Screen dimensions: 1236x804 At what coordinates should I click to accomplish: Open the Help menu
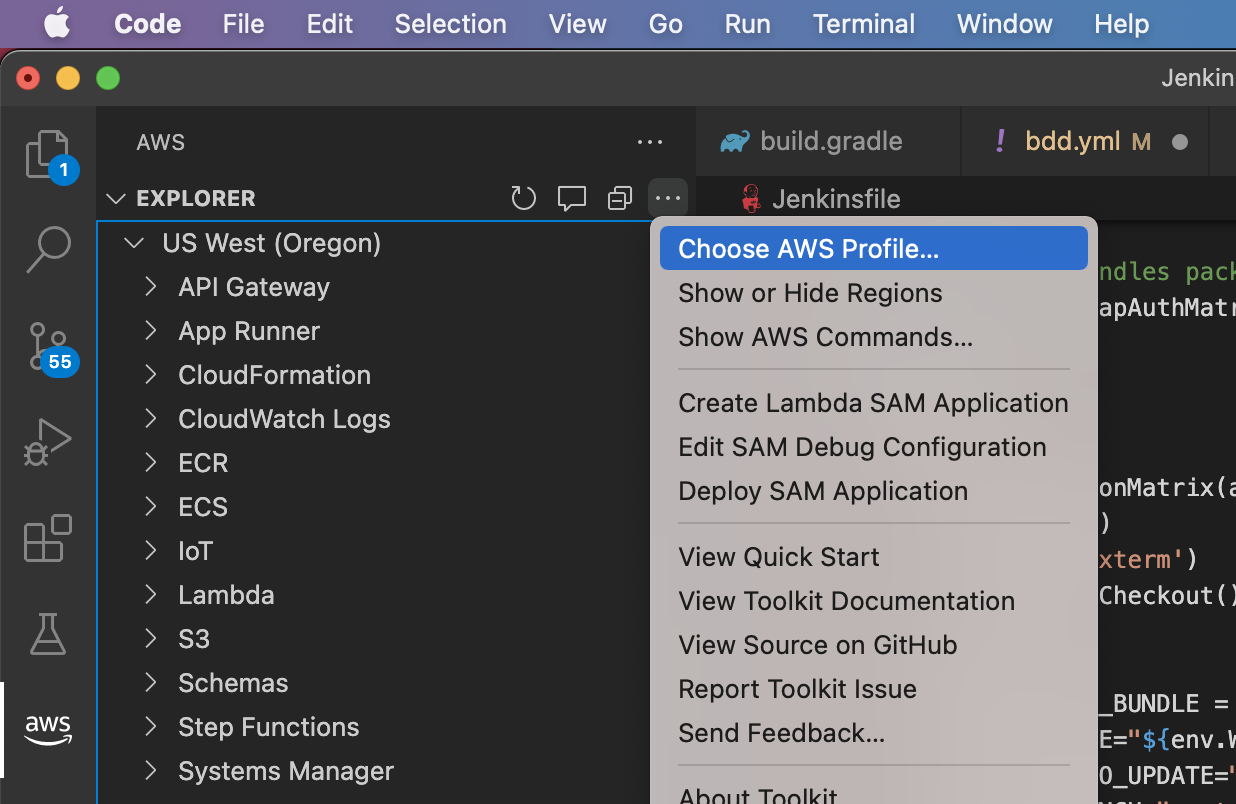1122,24
